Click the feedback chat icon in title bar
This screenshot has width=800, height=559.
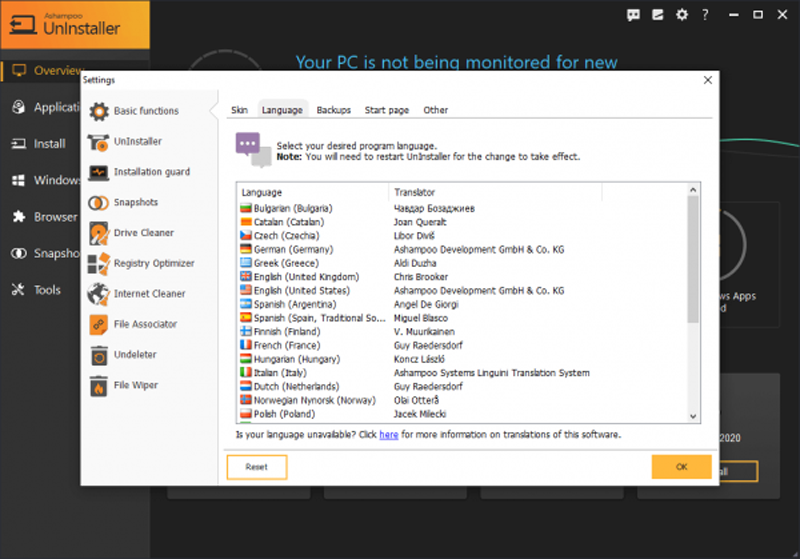(633, 15)
